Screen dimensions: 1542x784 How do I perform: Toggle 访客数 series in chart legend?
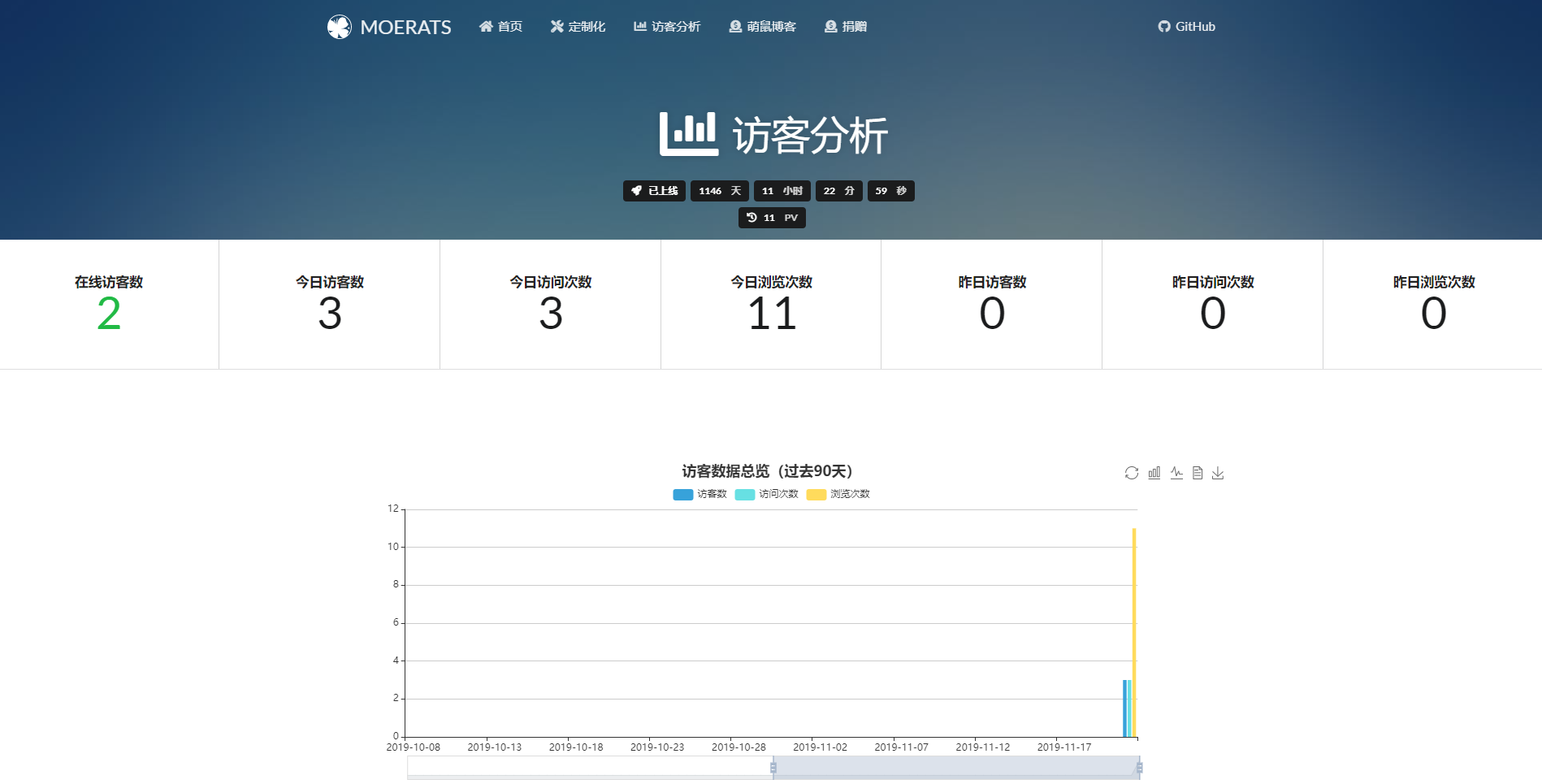pos(700,494)
